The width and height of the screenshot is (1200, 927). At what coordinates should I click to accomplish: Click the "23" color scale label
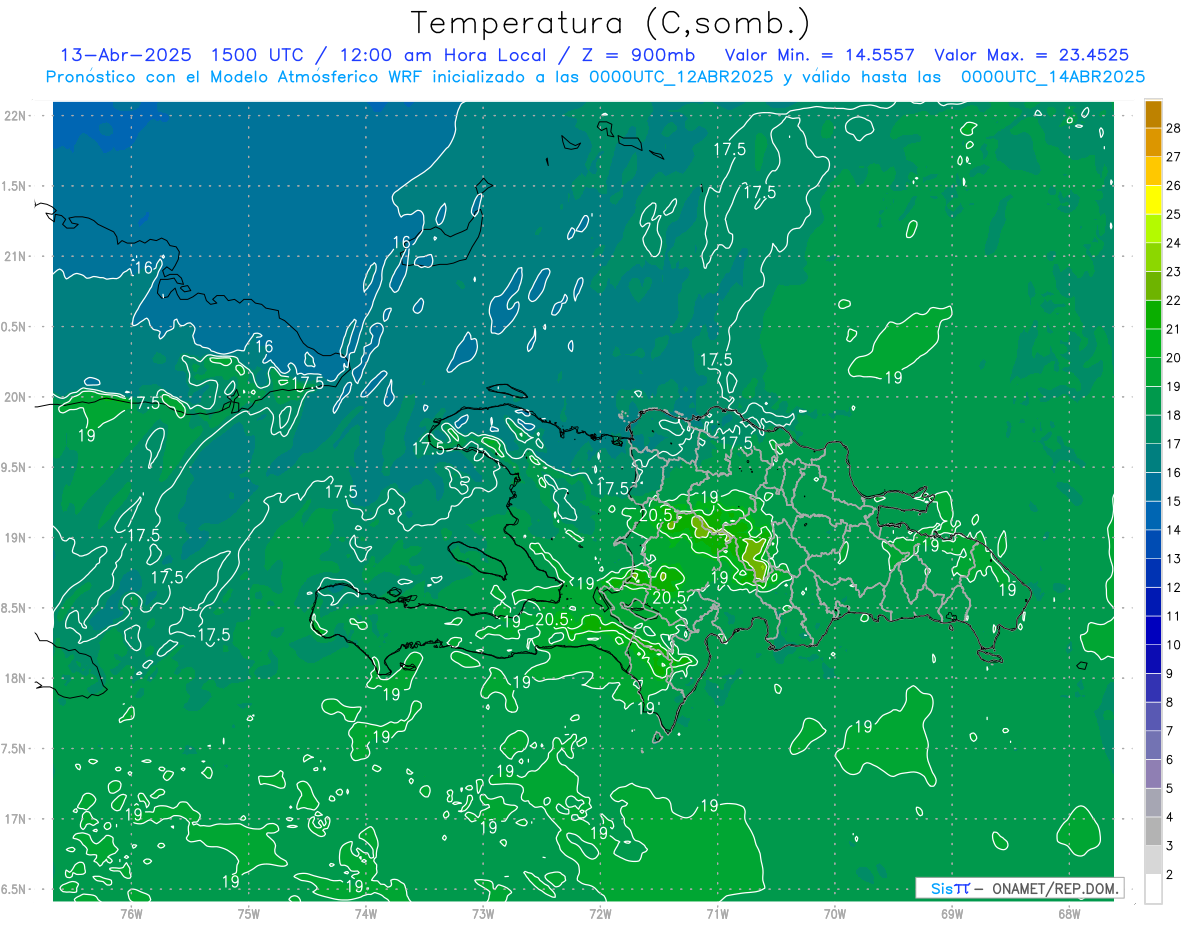pos(1174,271)
